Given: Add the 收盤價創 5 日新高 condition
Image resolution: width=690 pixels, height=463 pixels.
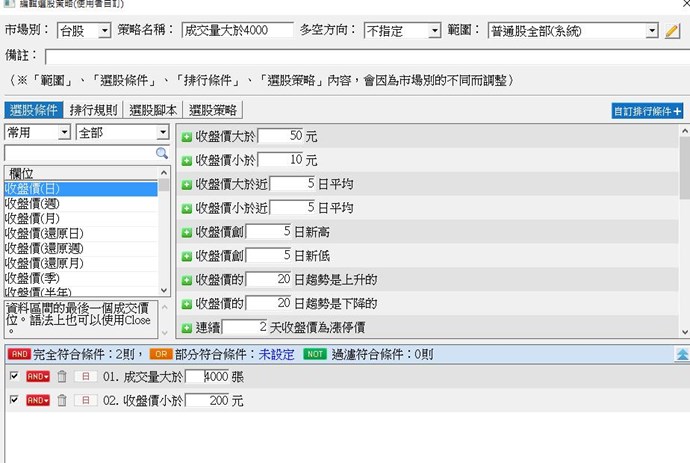Looking at the screenshot, I should 186,232.
